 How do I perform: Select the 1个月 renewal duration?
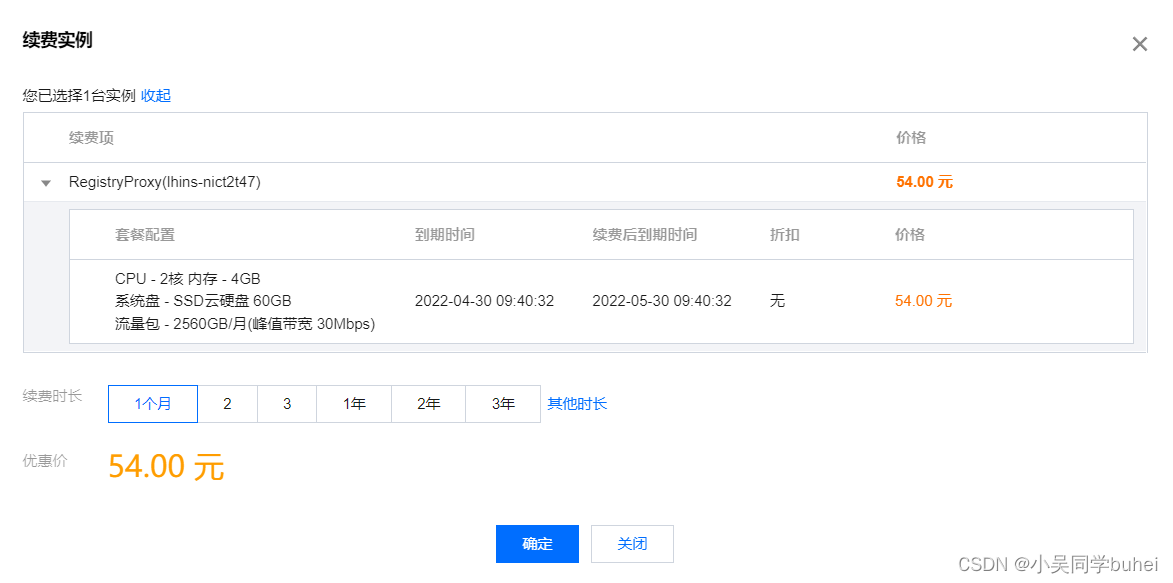point(153,404)
